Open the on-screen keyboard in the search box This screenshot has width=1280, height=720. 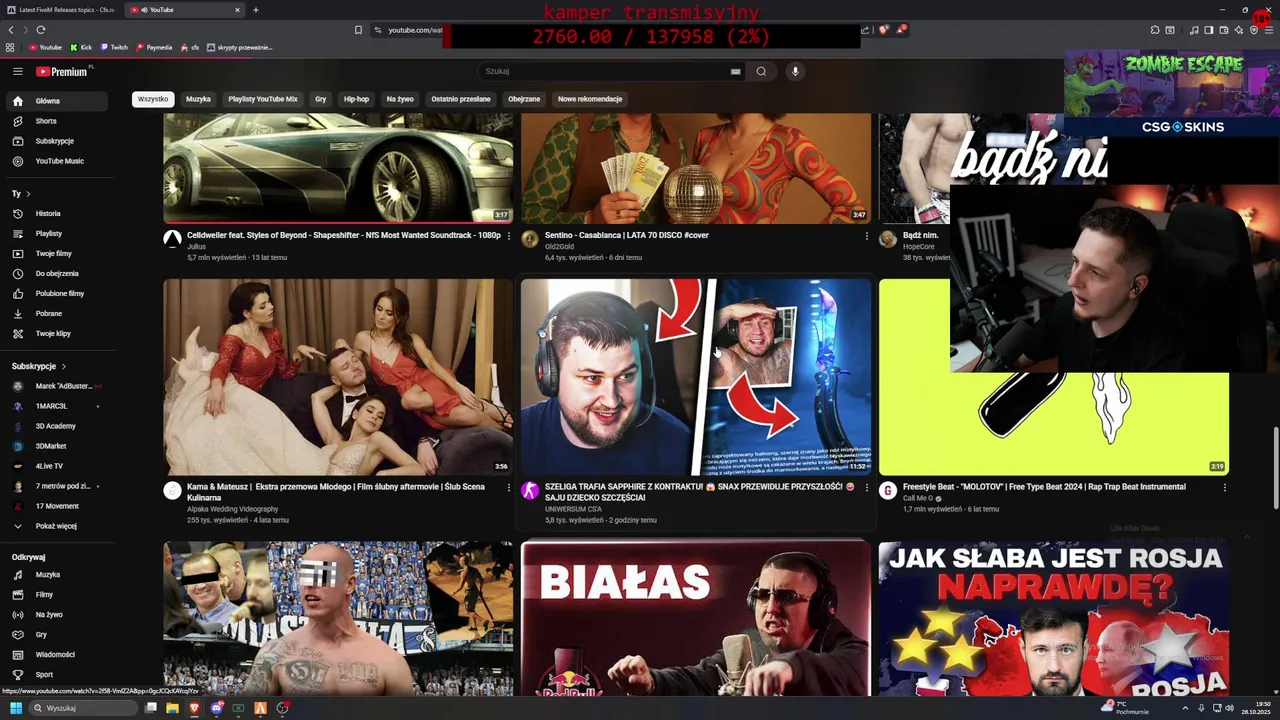tap(736, 71)
